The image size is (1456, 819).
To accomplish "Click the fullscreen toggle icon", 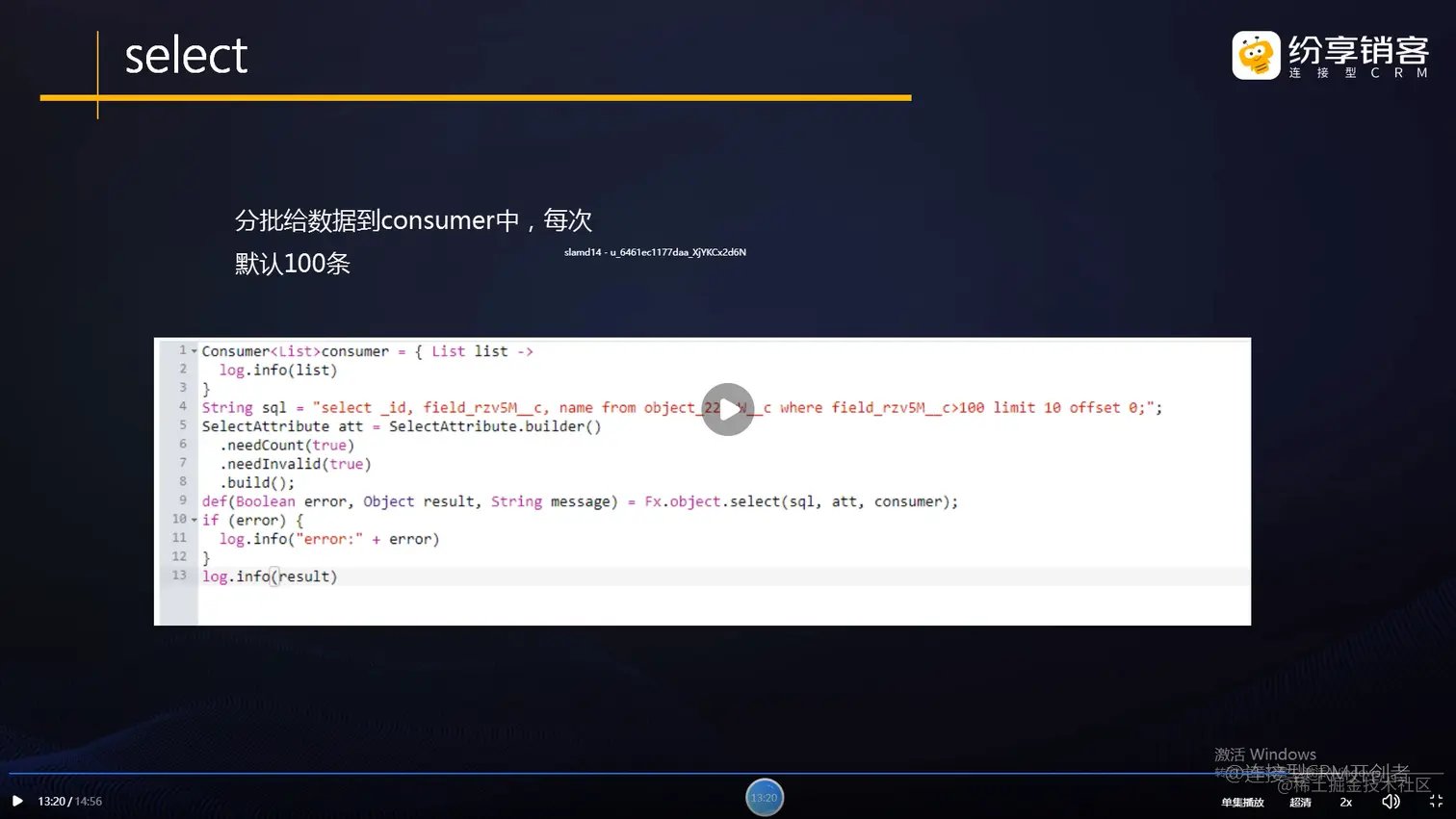I will point(1436,801).
